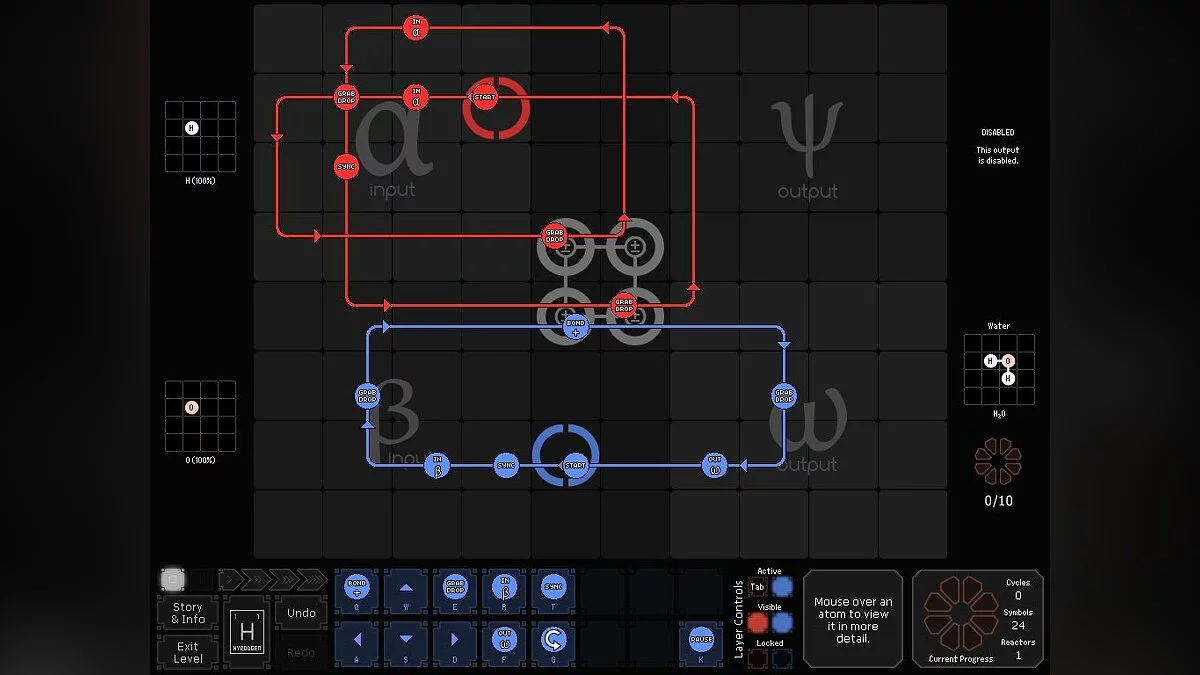Select the up arrow direction tool
This screenshot has width=1200, height=675.
tap(406, 591)
